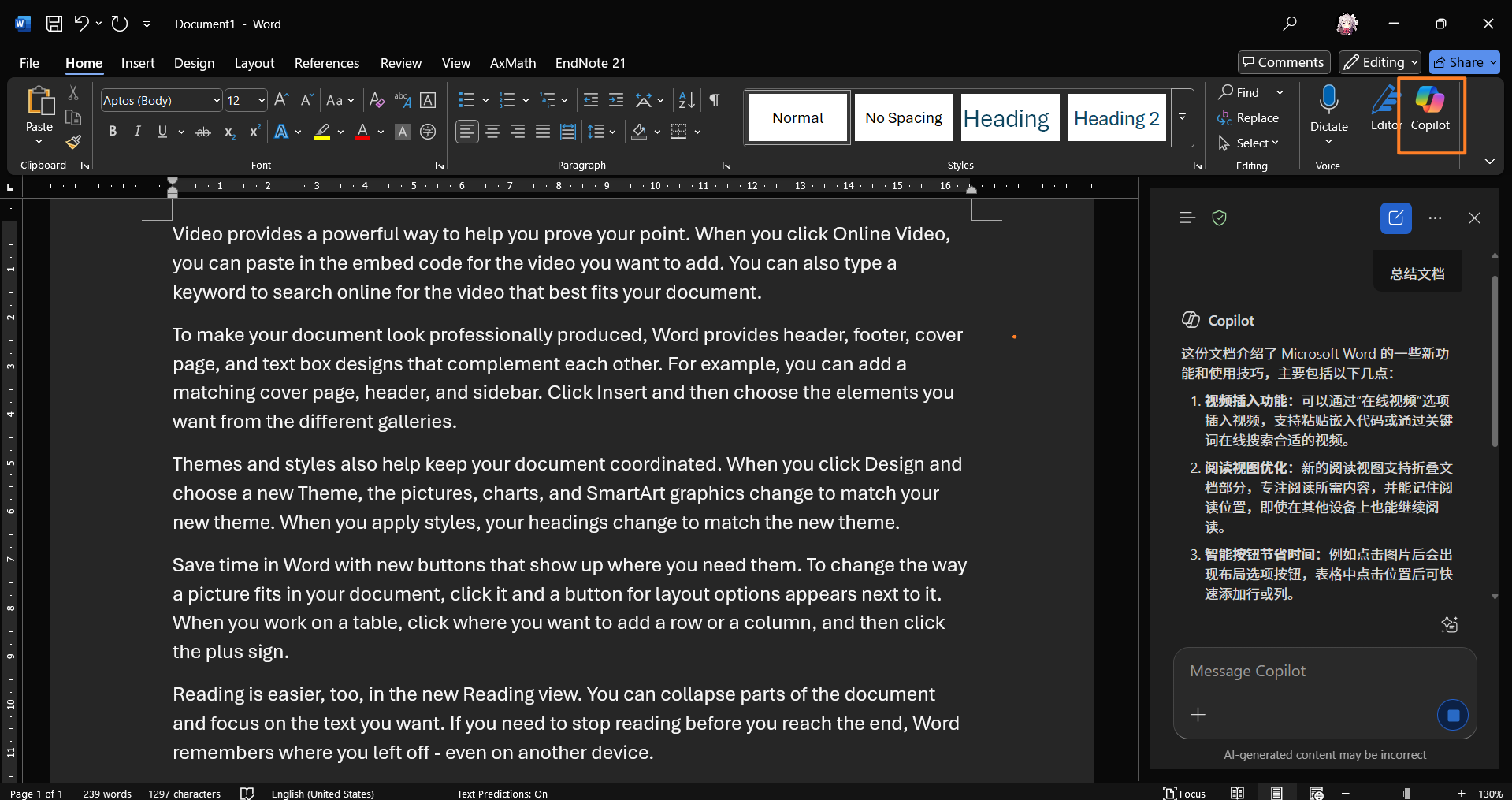Apply subscript formatting
Image resolution: width=1512 pixels, height=800 pixels.
(229, 132)
